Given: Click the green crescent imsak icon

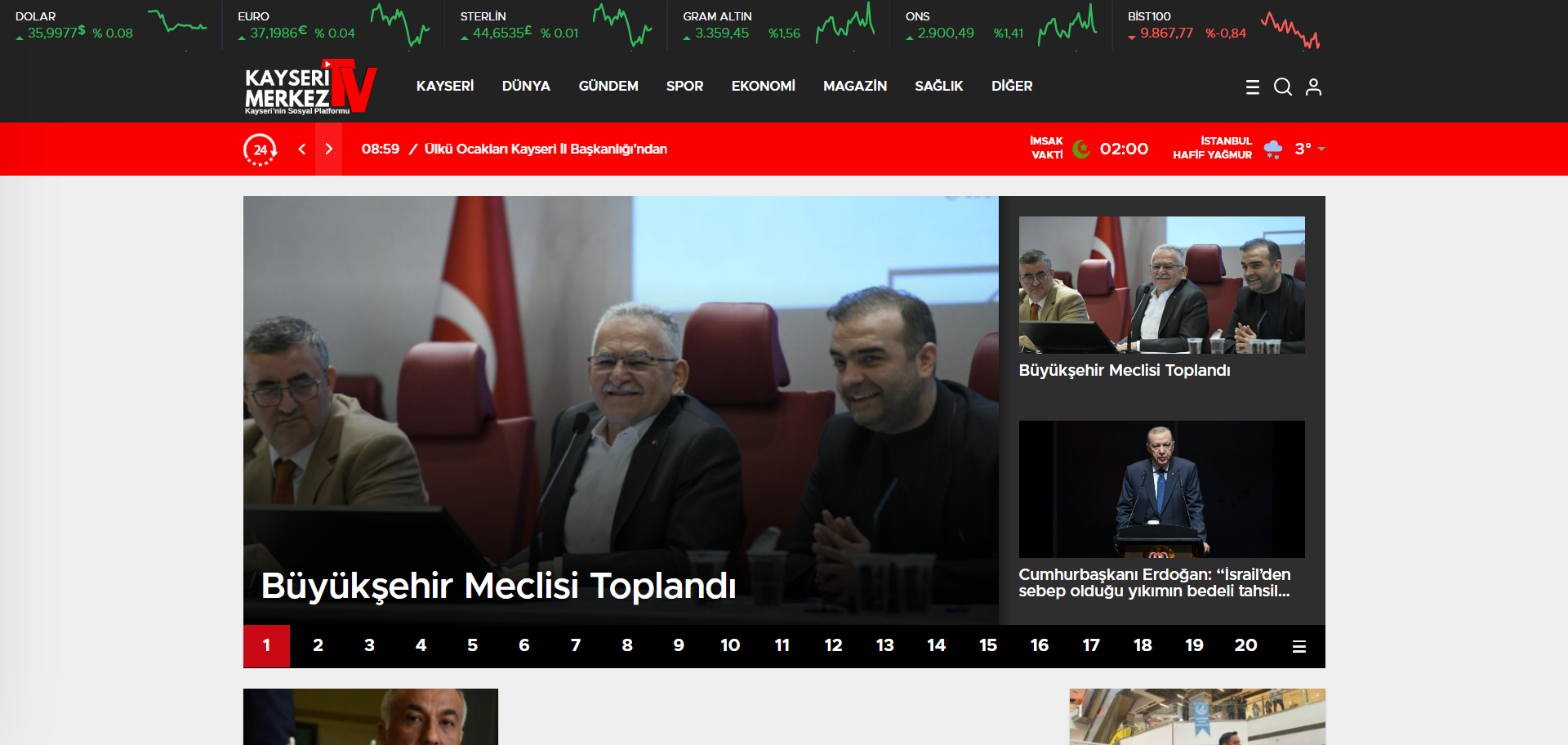Looking at the screenshot, I should [x=1081, y=149].
